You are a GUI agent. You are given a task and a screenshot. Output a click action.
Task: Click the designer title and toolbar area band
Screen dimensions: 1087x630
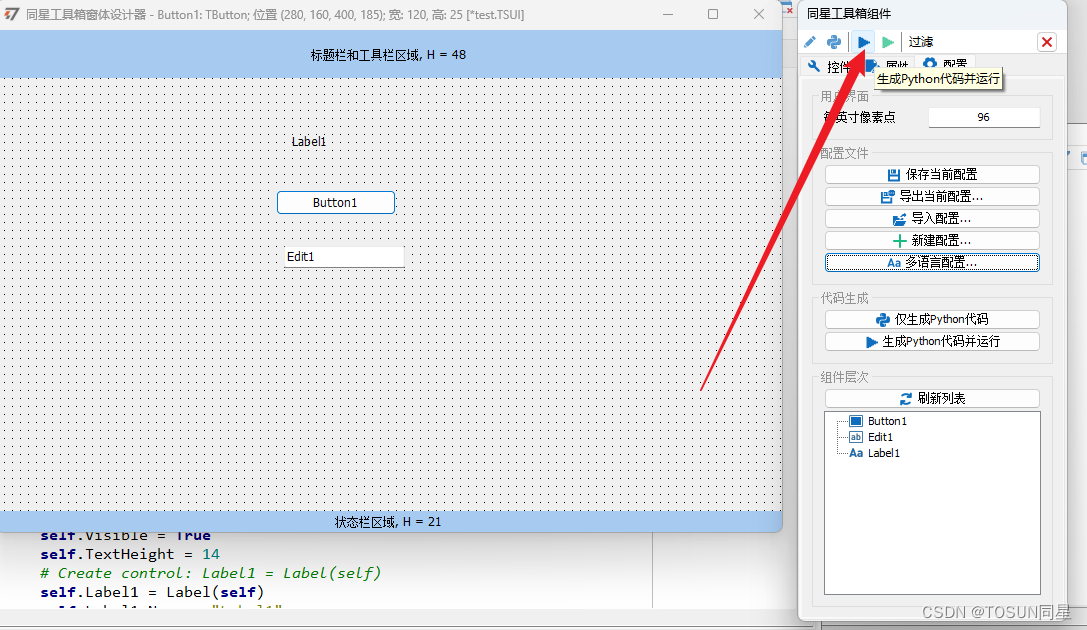[391, 54]
